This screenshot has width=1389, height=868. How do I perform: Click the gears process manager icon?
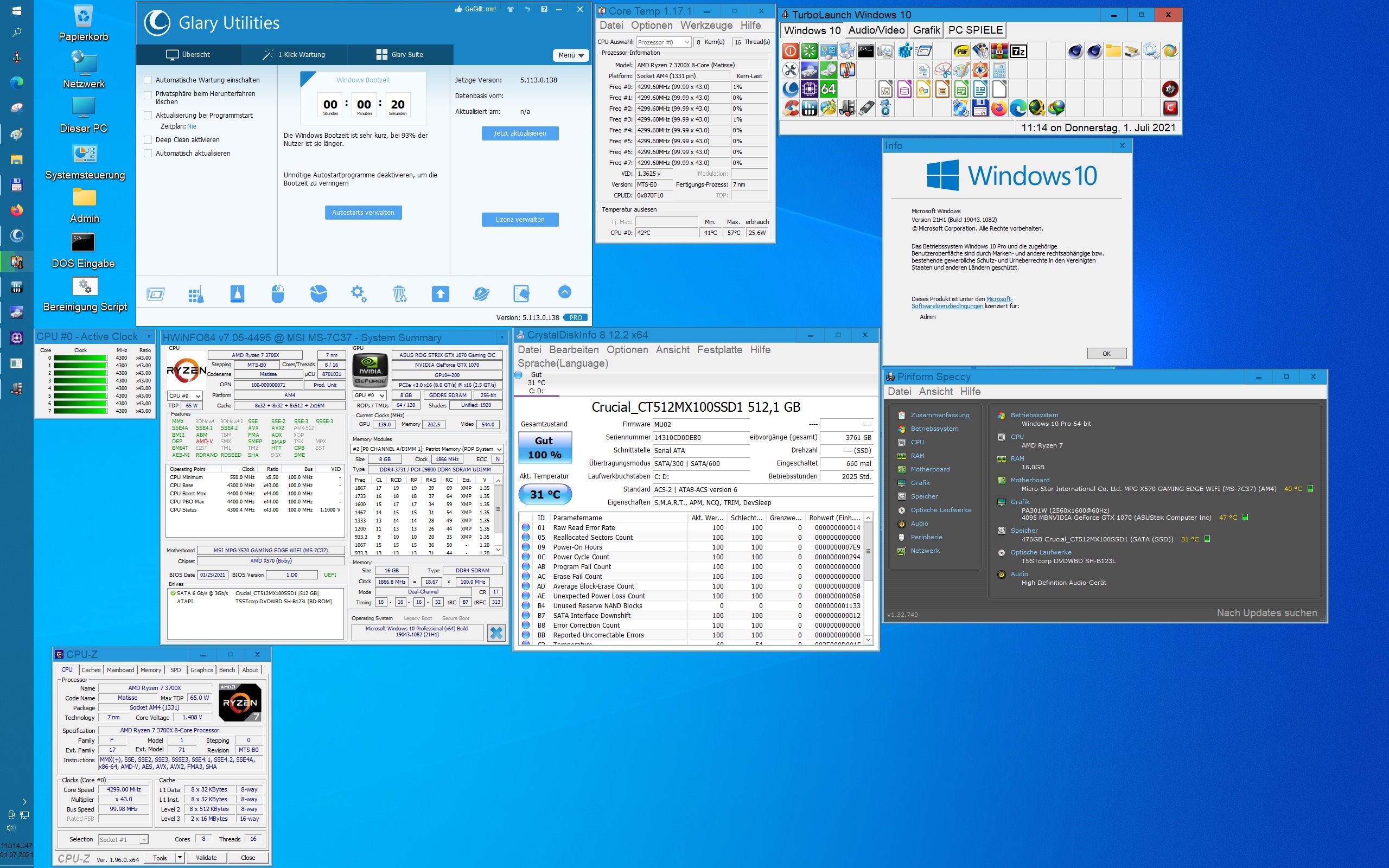pyautogui.click(x=359, y=294)
